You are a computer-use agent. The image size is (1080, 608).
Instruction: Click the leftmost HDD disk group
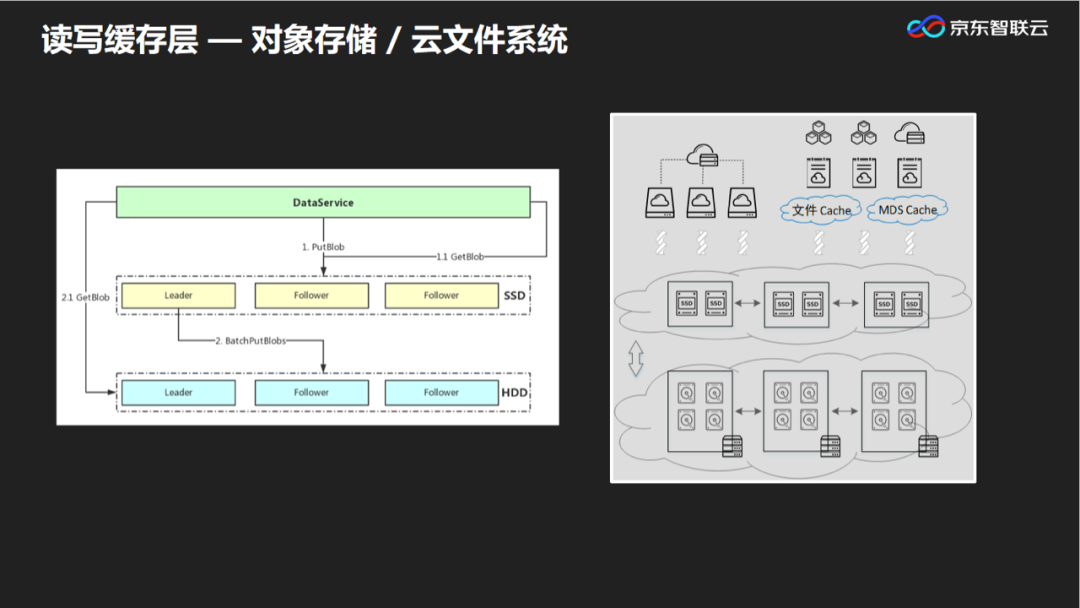[700, 411]
